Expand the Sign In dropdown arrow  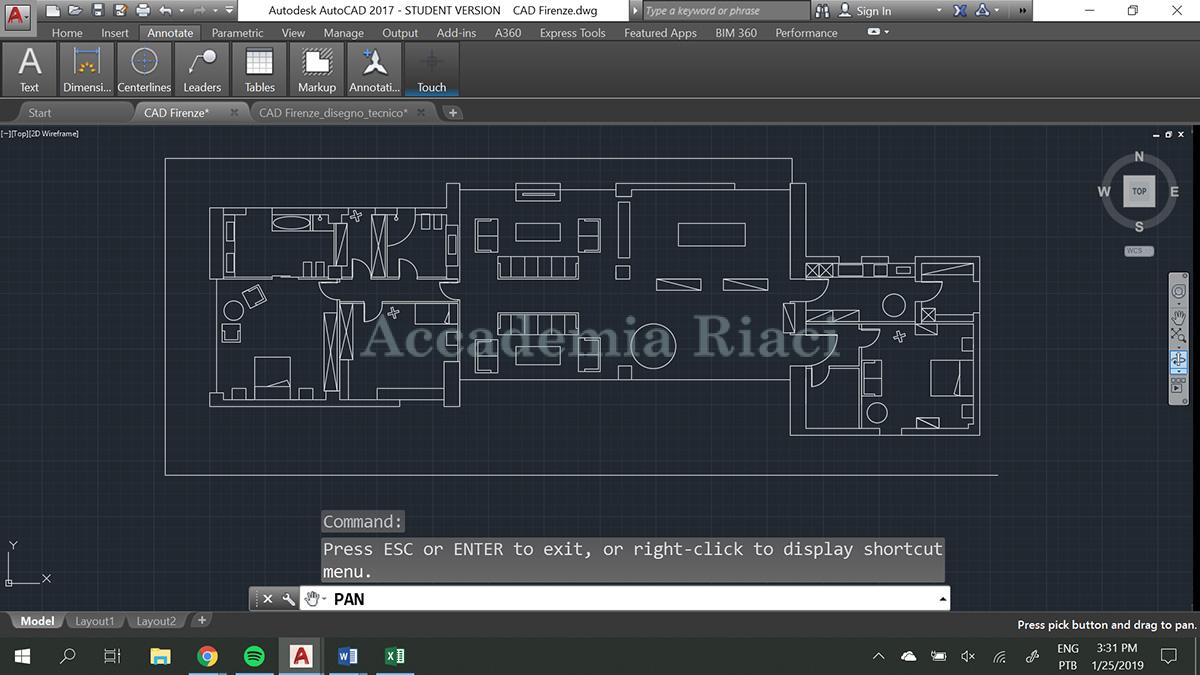click(x=939, y=11)
